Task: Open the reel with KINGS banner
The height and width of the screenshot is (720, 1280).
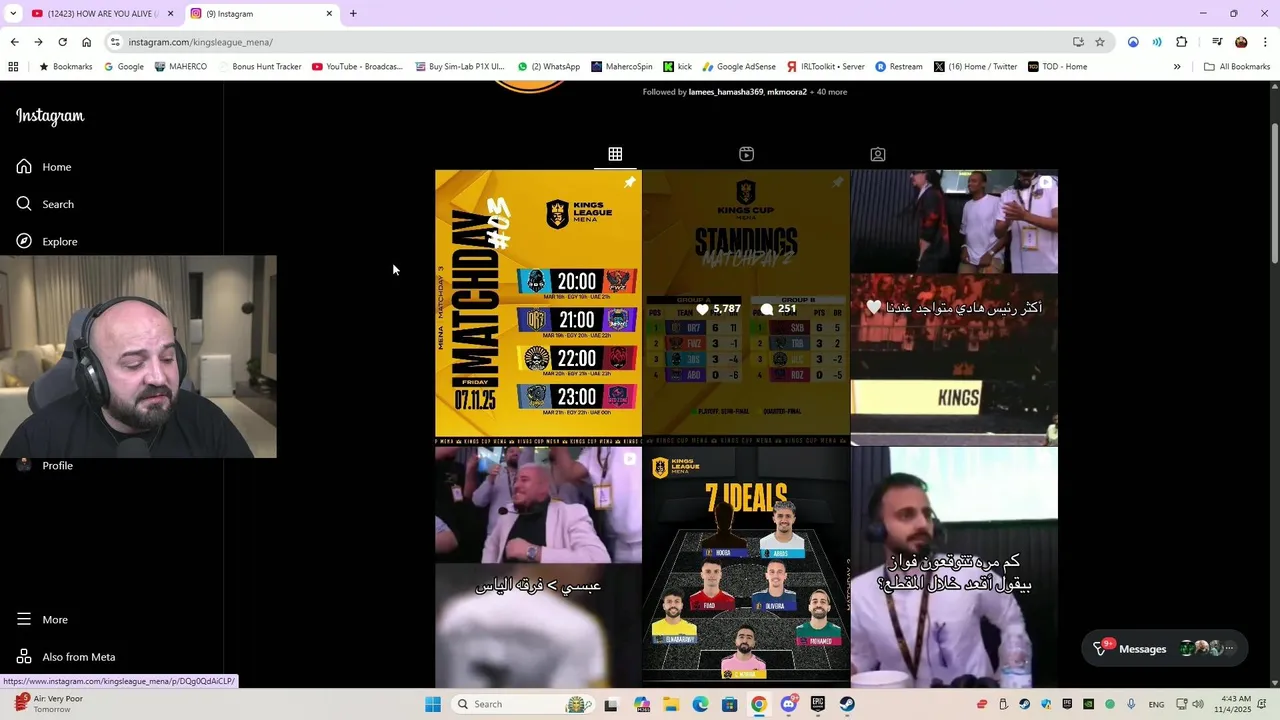Action: [954, 306]
